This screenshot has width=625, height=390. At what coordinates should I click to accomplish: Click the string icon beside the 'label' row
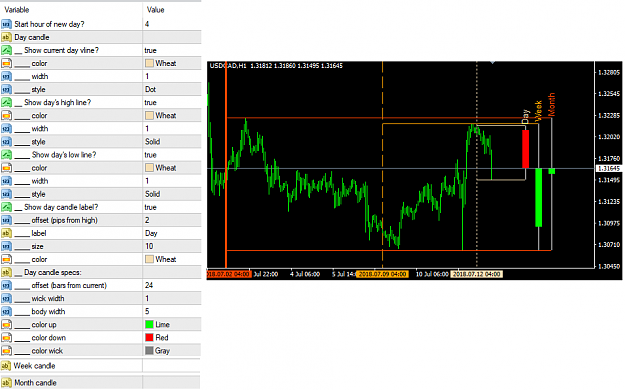(x=6, y=233)
